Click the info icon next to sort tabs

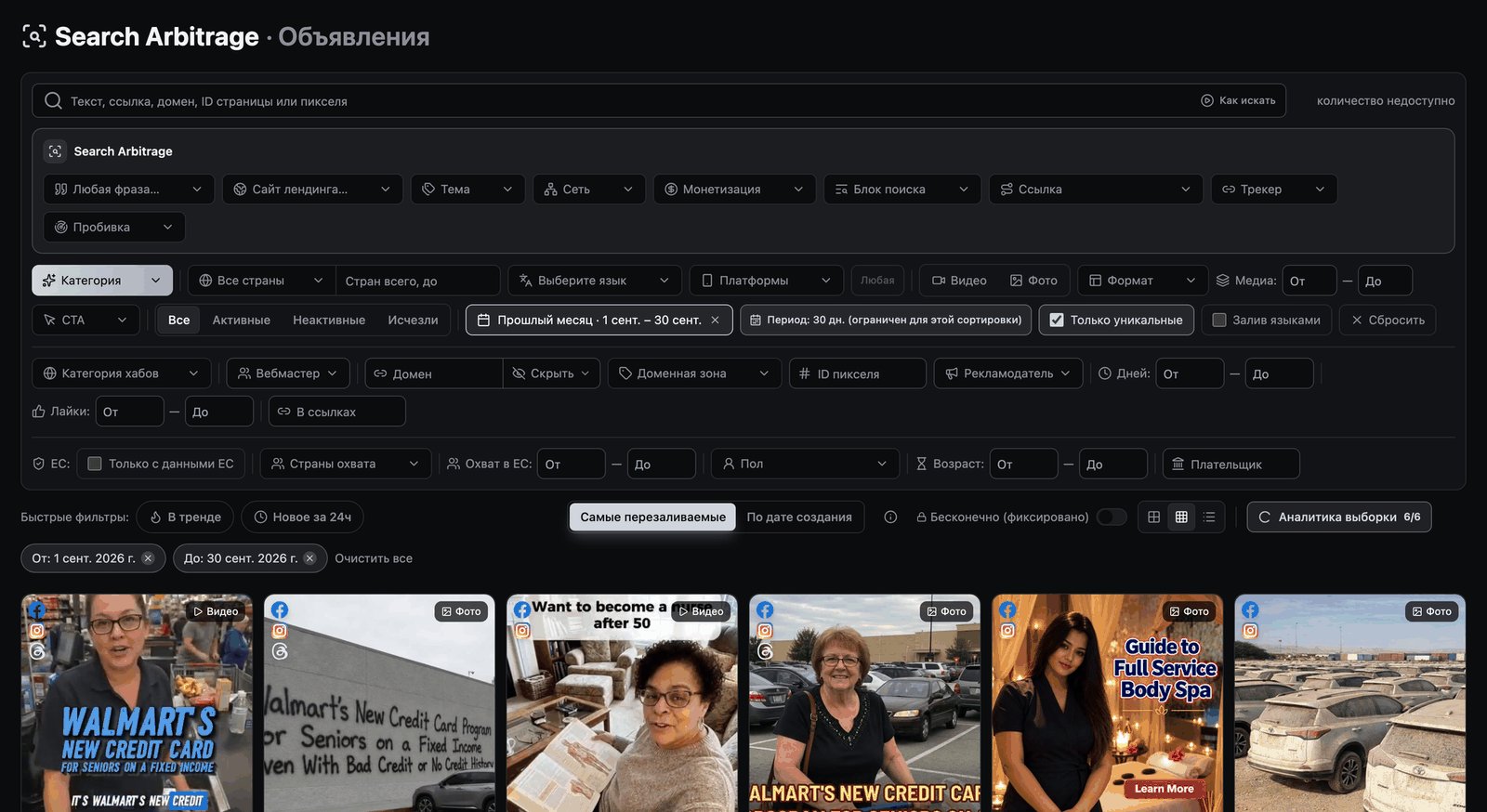click(890, 517)
